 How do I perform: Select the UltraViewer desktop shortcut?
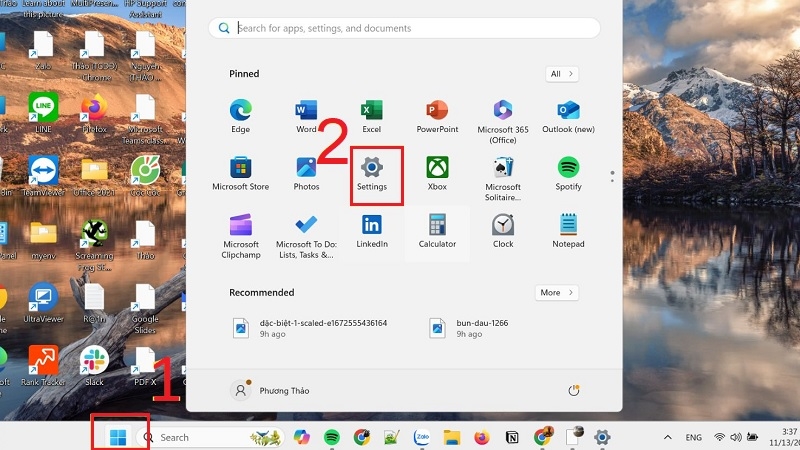[43, 303]
